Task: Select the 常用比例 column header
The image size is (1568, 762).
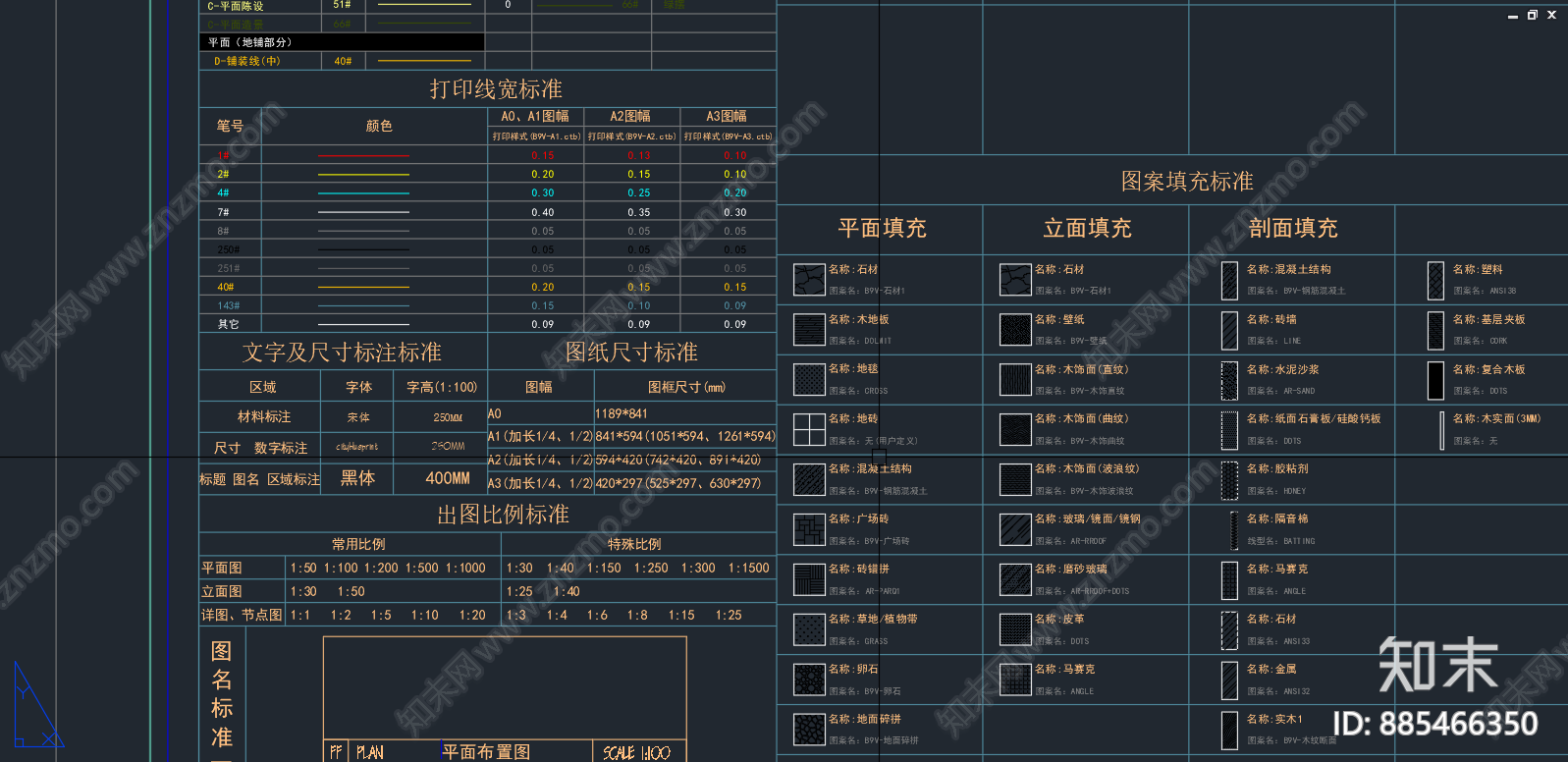Action: [358, 544]
